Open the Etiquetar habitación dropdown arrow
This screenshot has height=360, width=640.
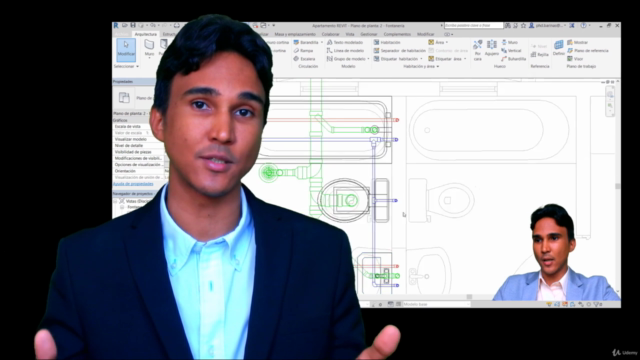pyautogui.click(x=421, y=59)
